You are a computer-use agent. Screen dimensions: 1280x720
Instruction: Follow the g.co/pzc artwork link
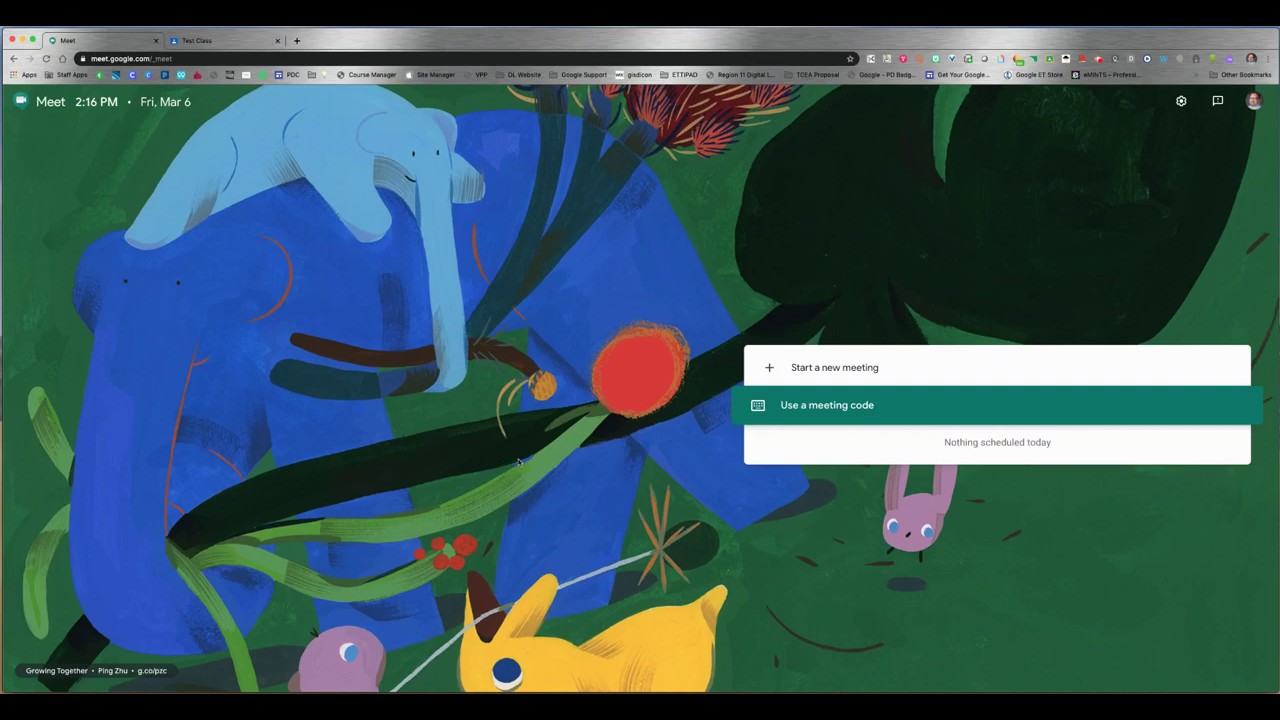click(x=152, y=671)
